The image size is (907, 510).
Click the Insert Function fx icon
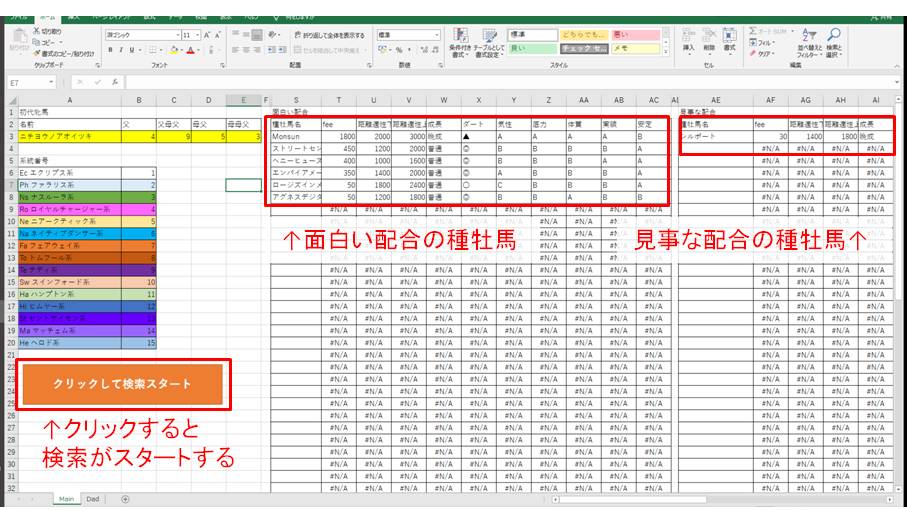click(x=115, y=82)
